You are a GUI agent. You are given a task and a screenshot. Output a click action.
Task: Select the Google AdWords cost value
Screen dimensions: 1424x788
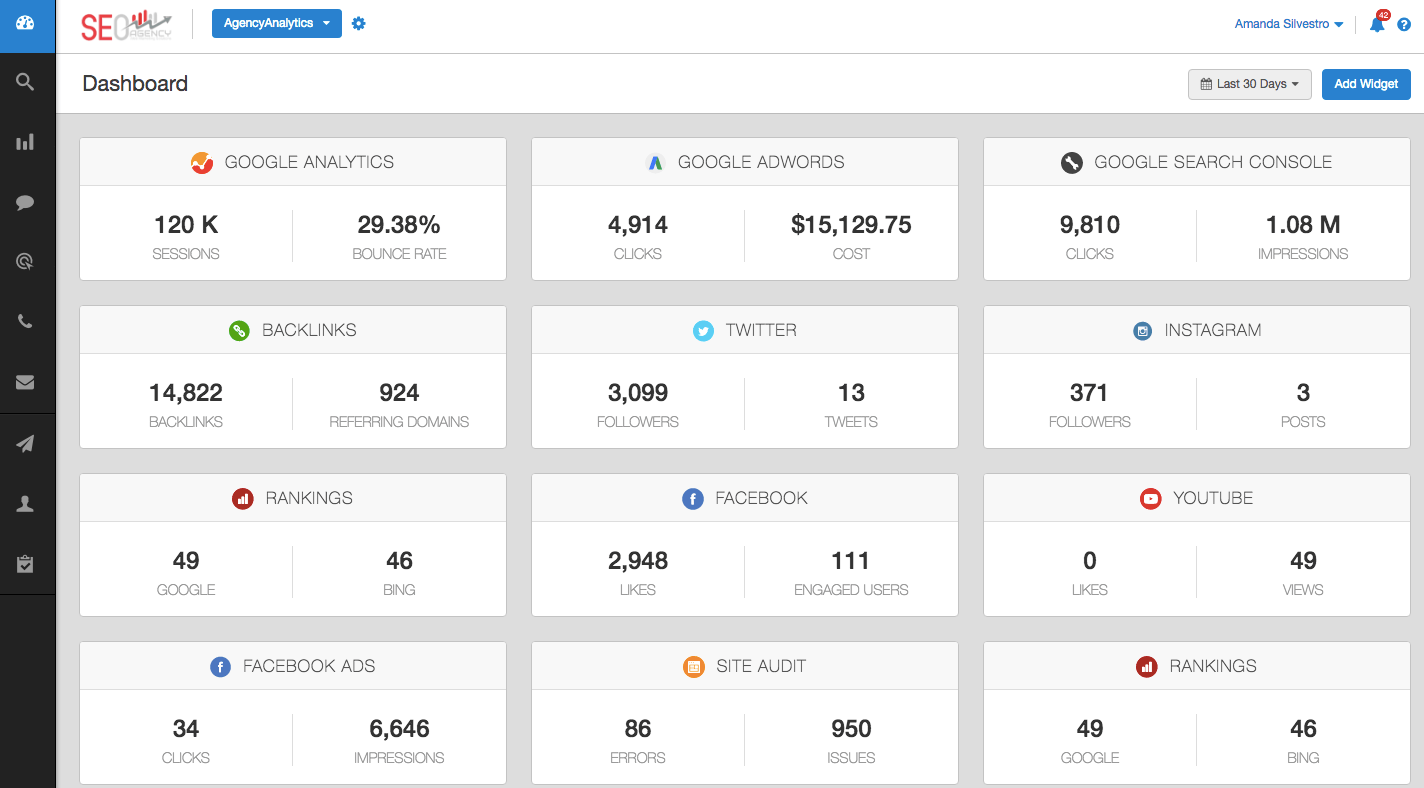point(851,225)
